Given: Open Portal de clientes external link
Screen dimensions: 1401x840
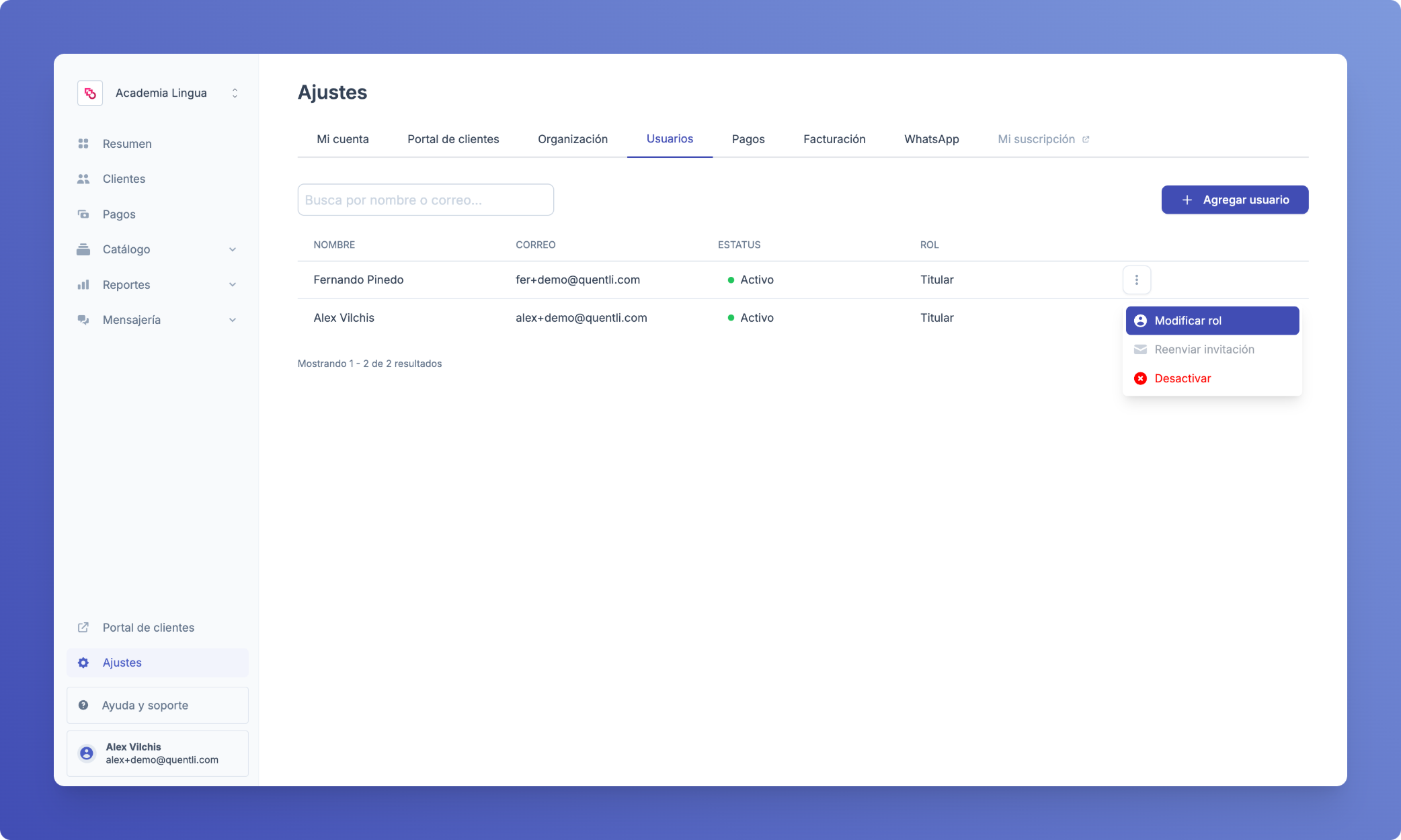Looking at the screenshot, I should [148, 628].
